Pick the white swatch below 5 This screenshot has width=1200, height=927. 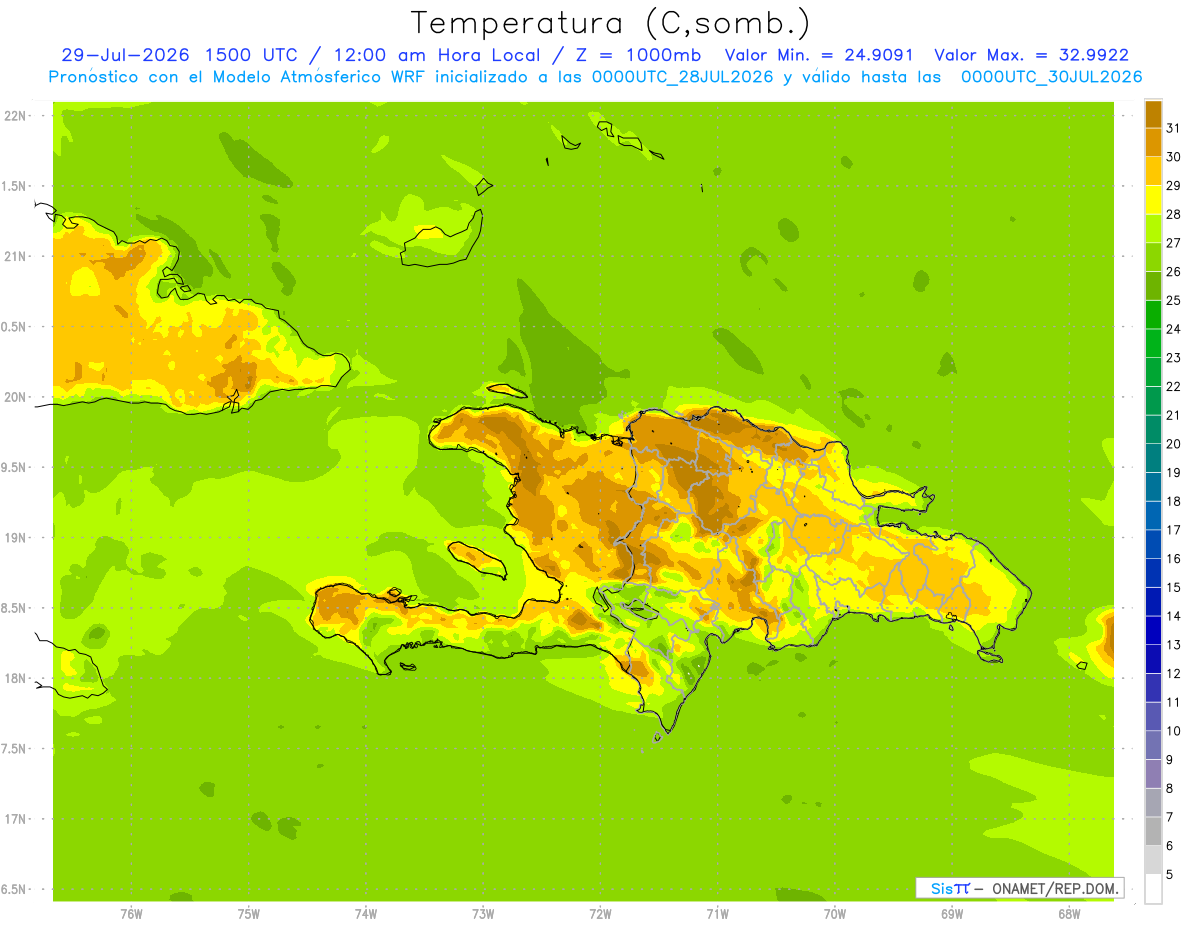pyautogui.click(x=1153, y=889)
